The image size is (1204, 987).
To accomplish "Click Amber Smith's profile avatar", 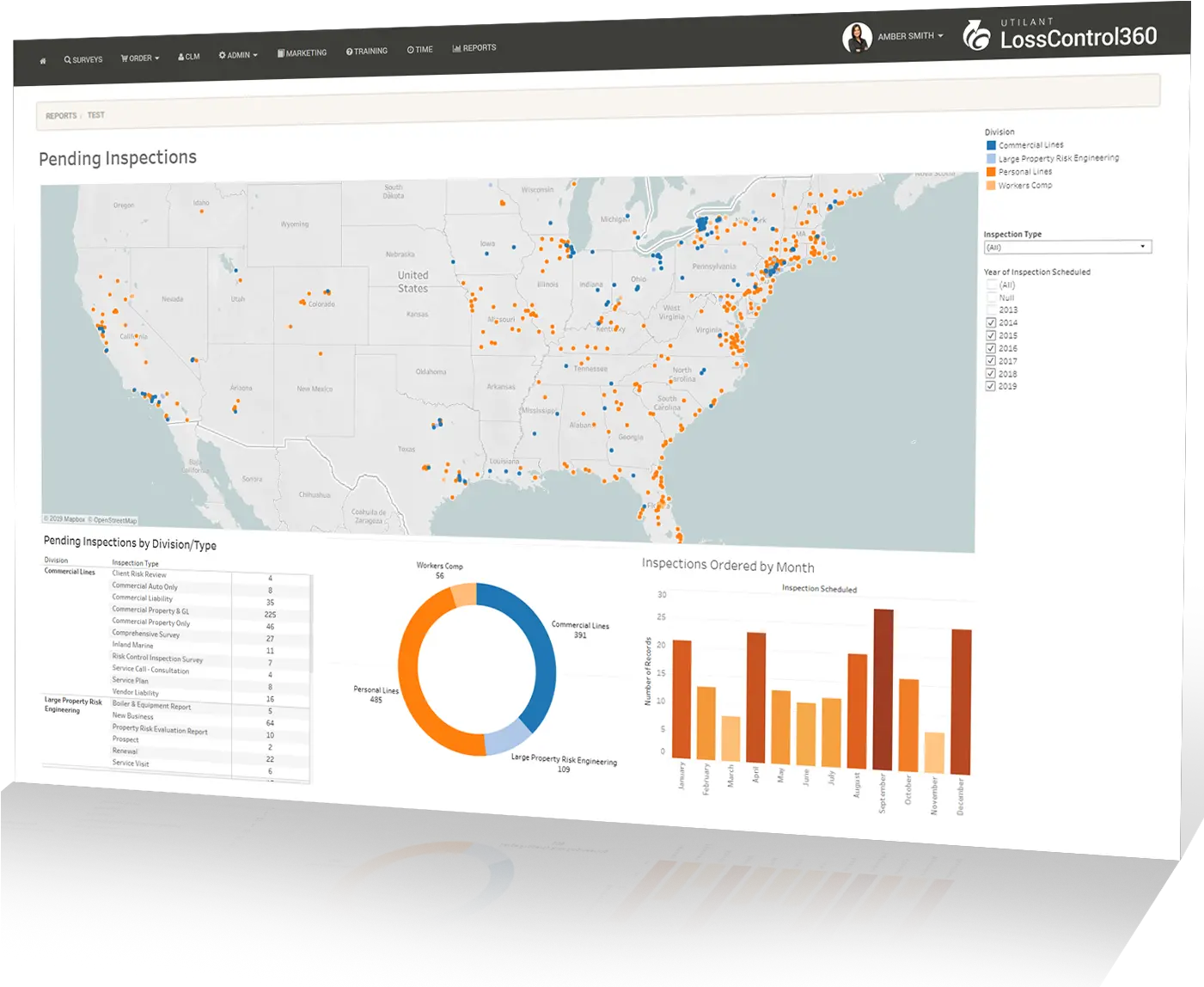I will 857,38.
